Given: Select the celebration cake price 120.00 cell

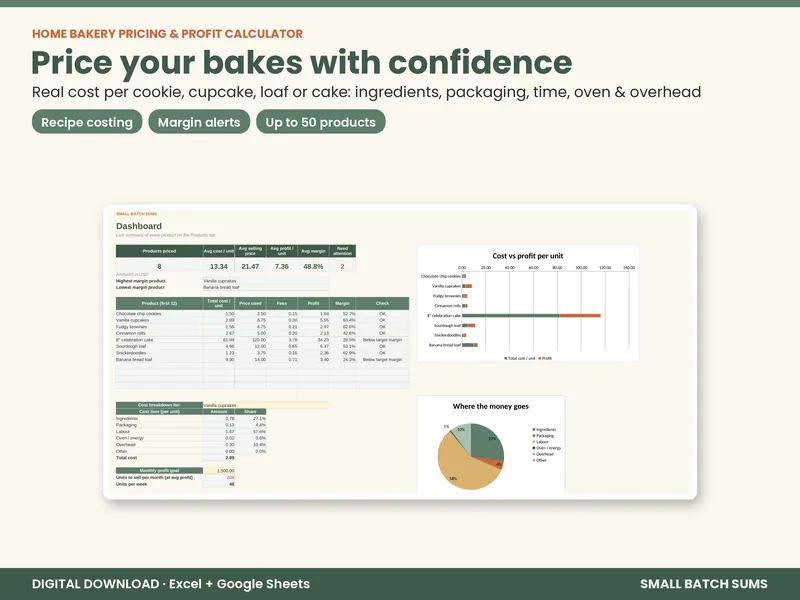Looking at the screenshot, I should coord(250,340).
